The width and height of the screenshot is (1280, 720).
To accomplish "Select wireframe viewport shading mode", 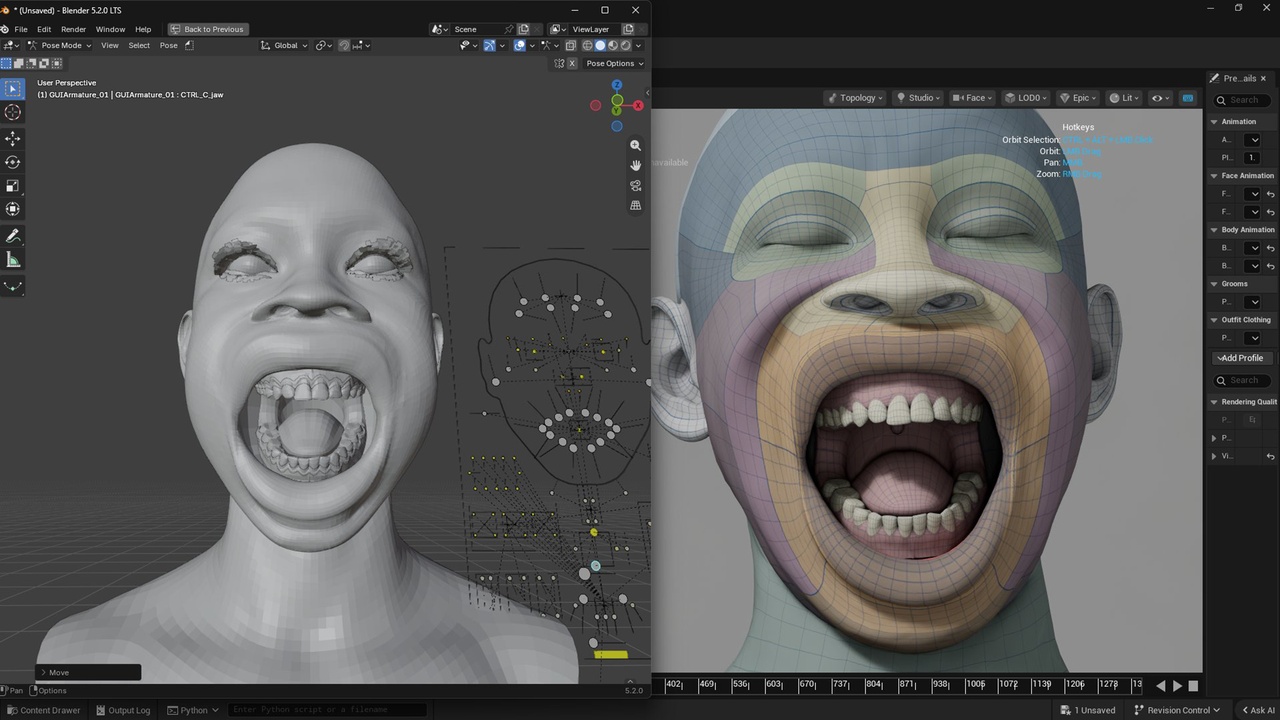I will 587,45.
